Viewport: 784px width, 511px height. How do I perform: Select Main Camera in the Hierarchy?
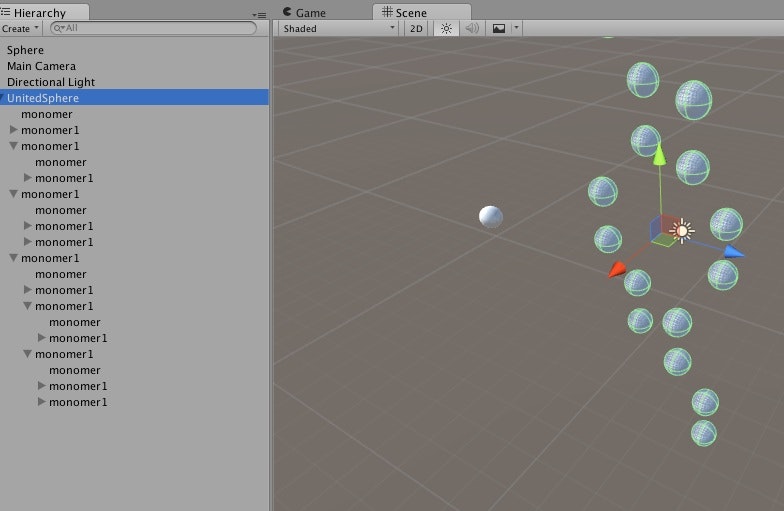(42, 66)
